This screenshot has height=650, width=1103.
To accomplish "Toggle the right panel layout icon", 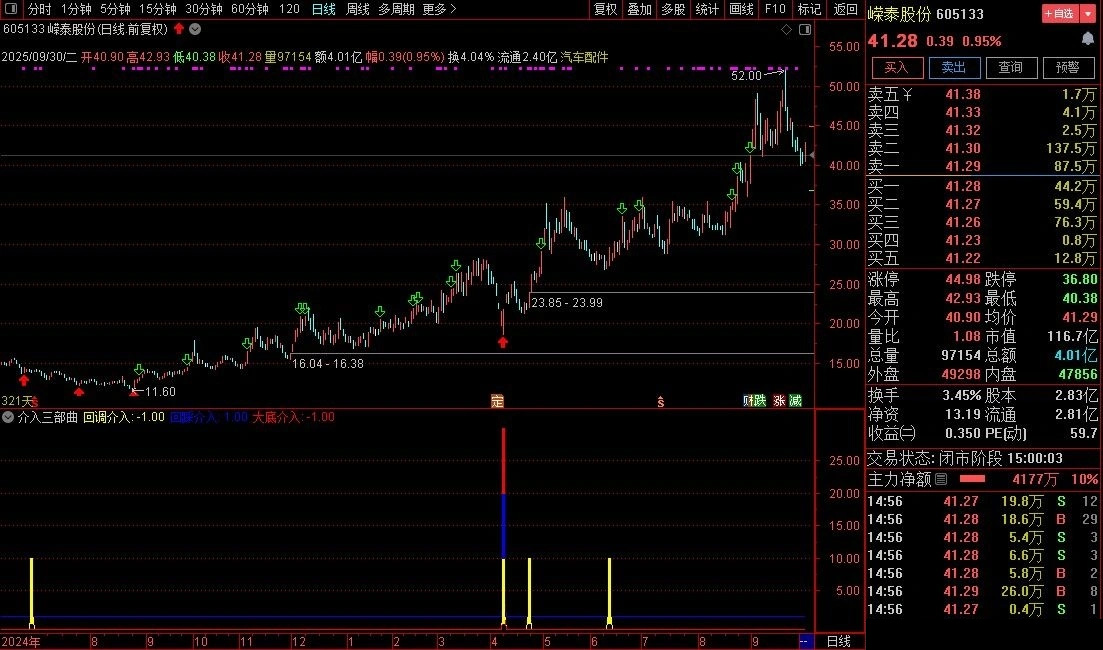I will [805, 29].
